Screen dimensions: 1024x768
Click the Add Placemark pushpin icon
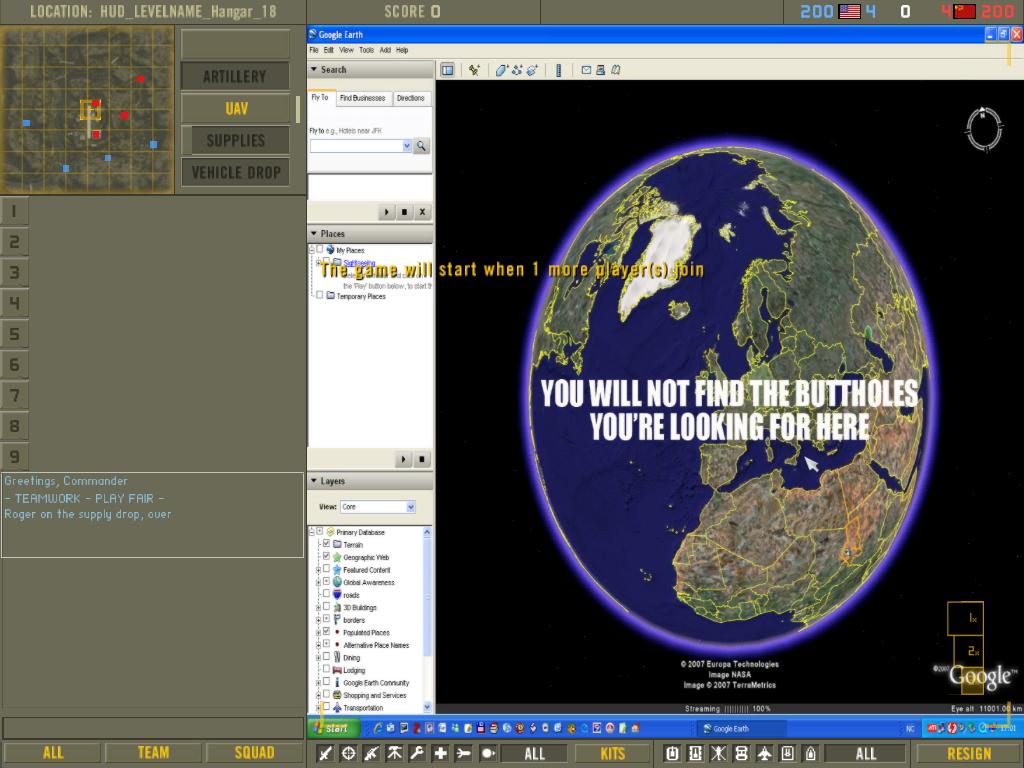(474, 70)
